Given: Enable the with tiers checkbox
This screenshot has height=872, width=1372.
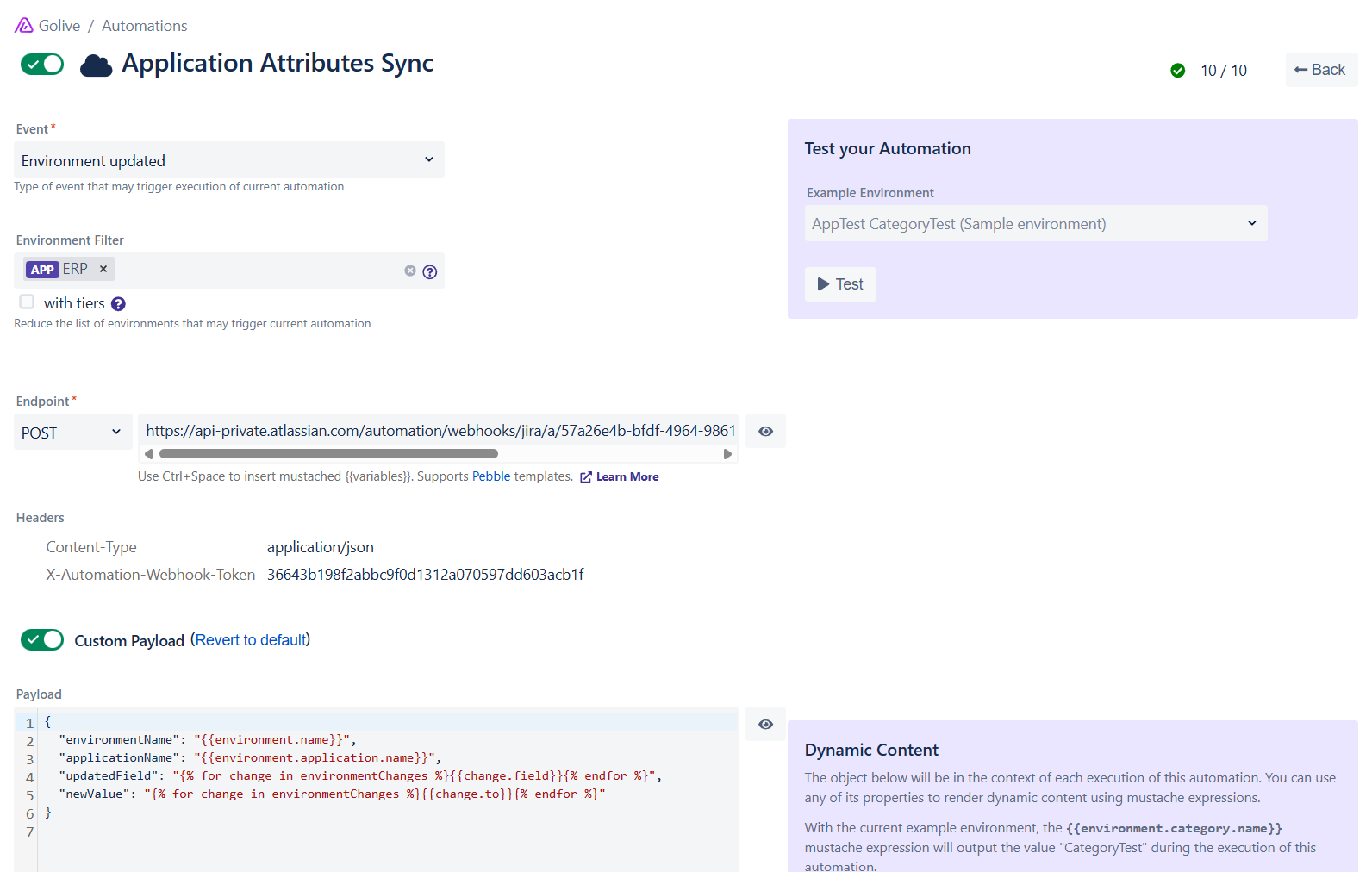Looking at the screenshot, I should pos(27,302).
